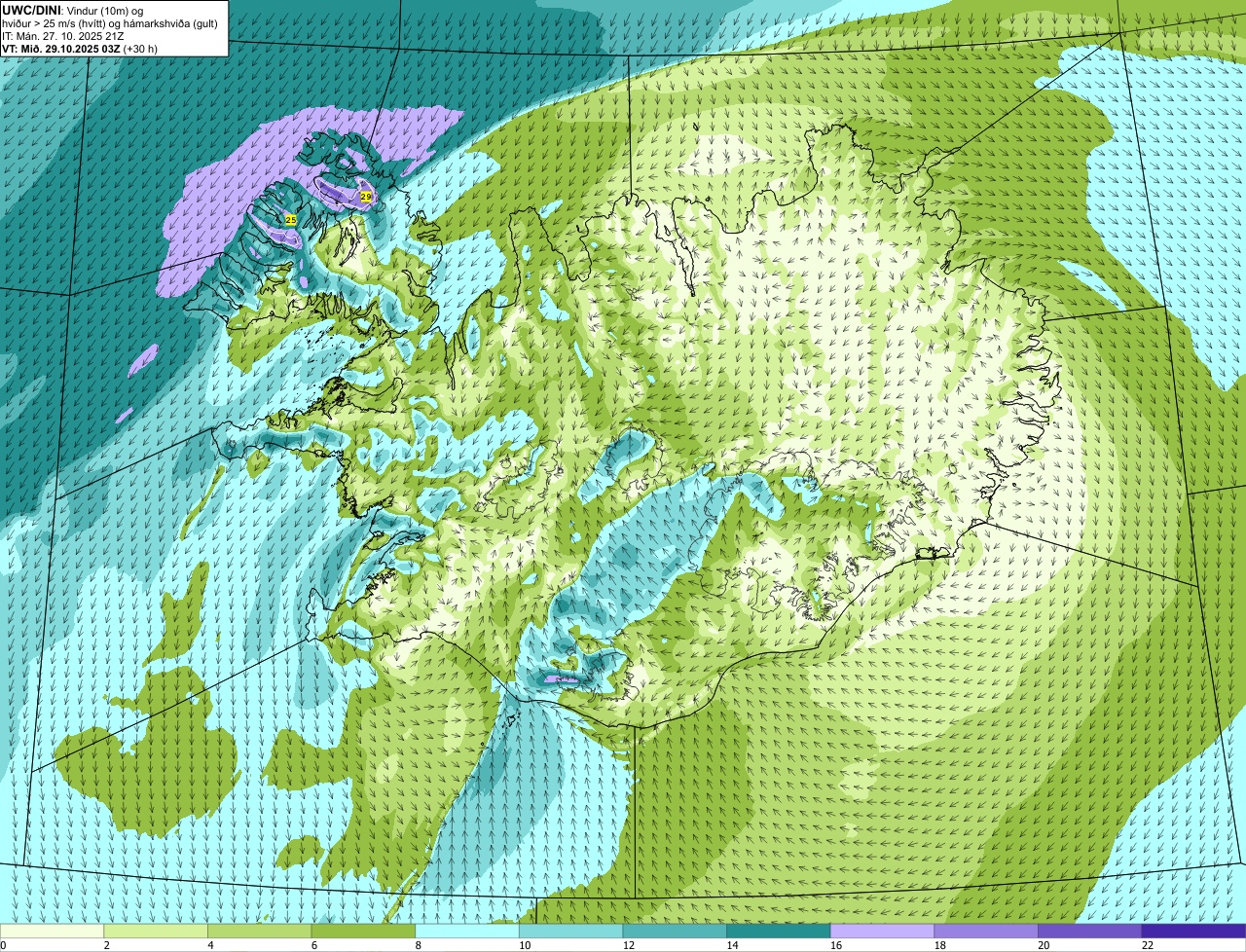Click the 14–16 m/s dark teal legend swatch
Screen dimensions: 1246x952
click(x=779, y=932)
